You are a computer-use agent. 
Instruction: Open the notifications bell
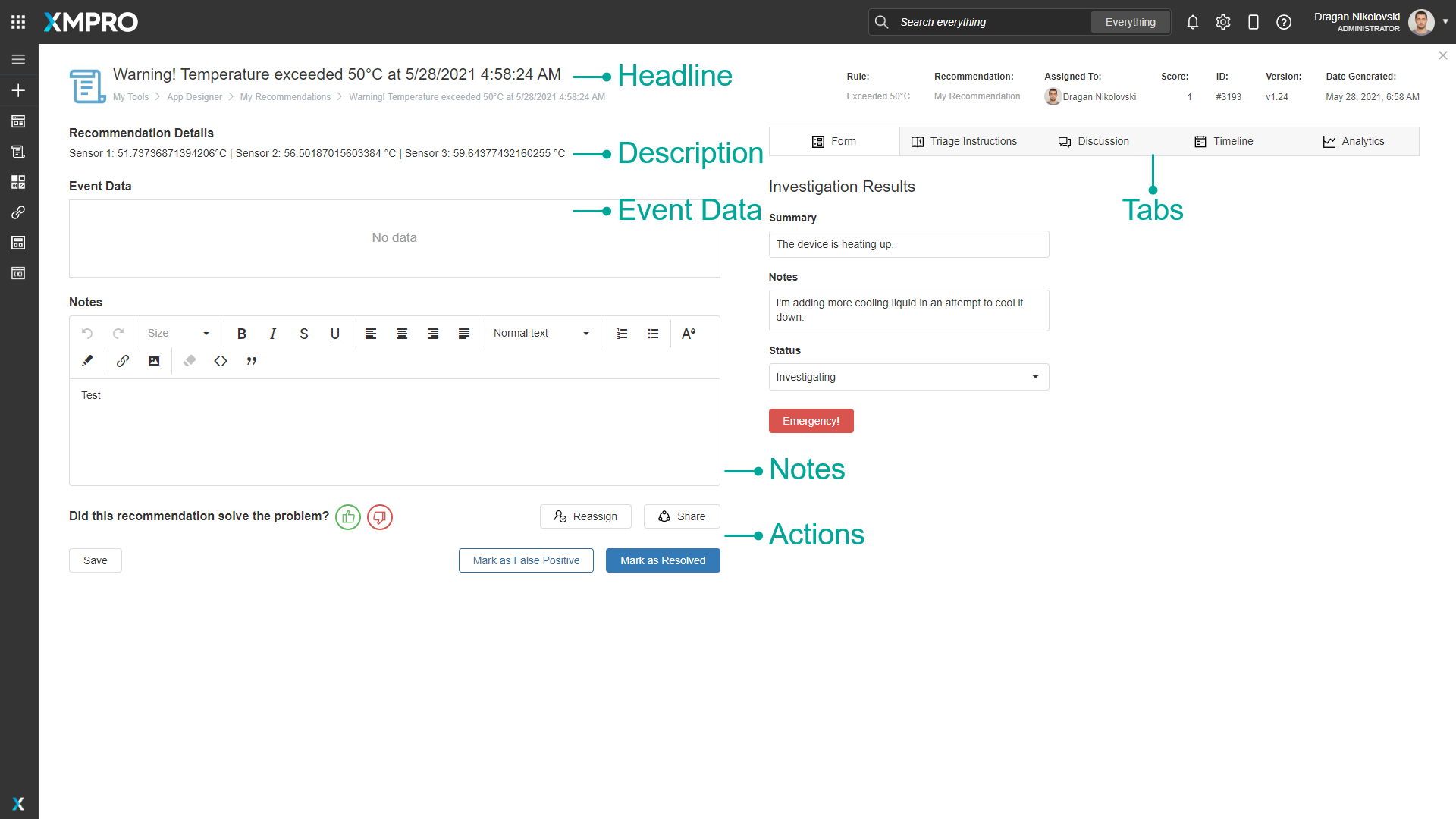[x=1192, y=22]
